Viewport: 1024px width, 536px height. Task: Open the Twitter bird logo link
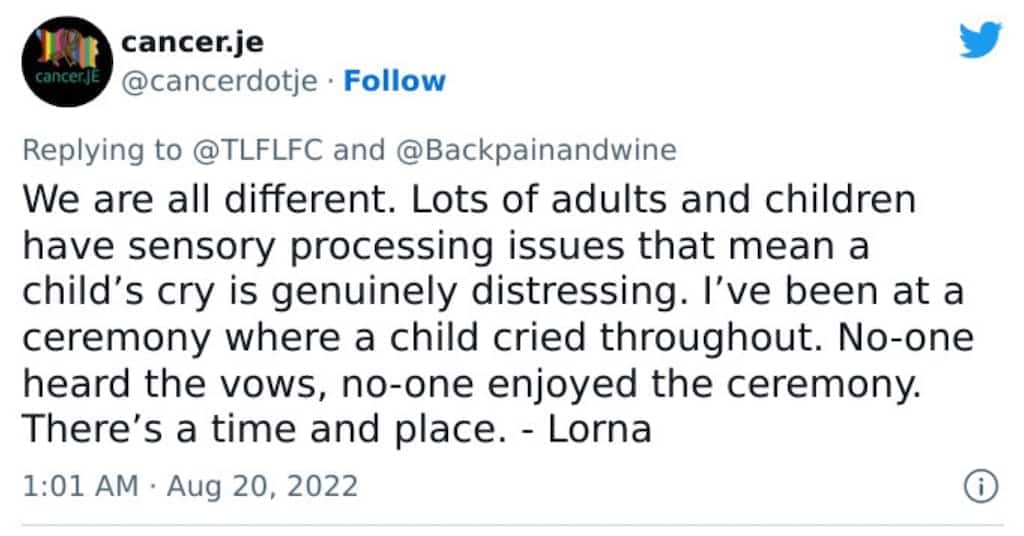980,40
